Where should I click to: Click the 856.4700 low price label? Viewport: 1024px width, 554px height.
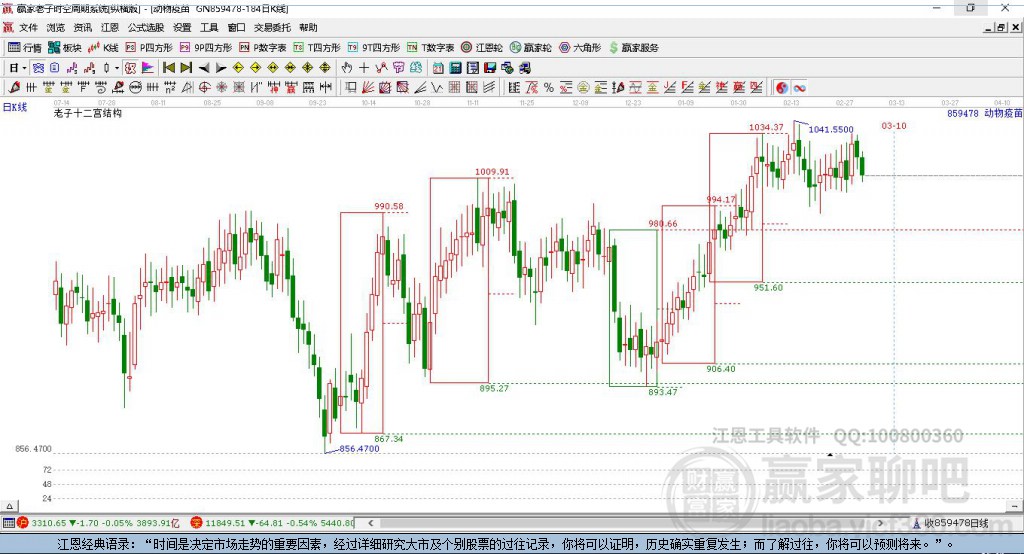point(359,448)
